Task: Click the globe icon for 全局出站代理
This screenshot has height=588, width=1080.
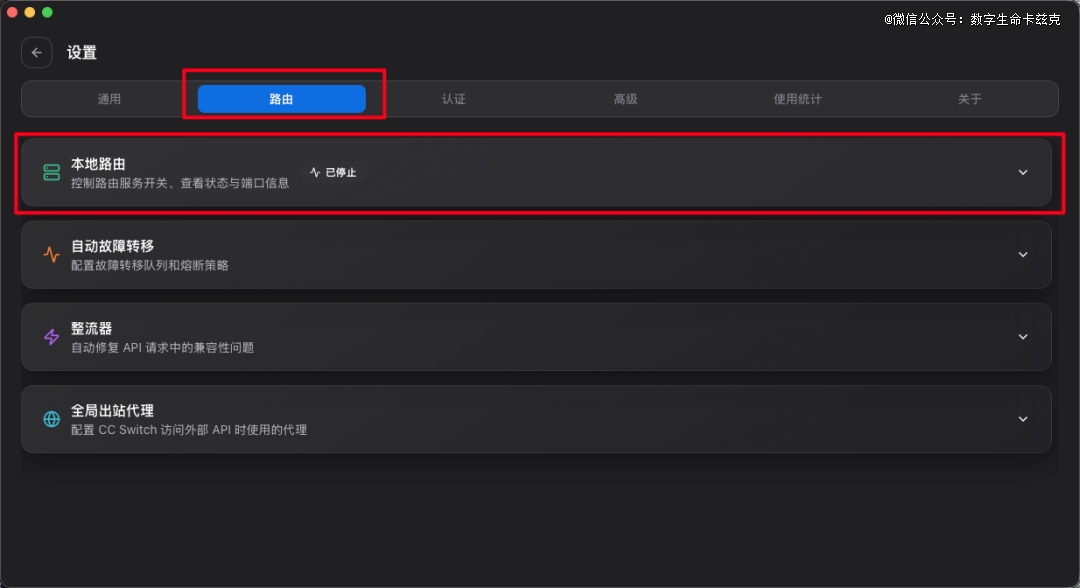Action: click(51, 419)
